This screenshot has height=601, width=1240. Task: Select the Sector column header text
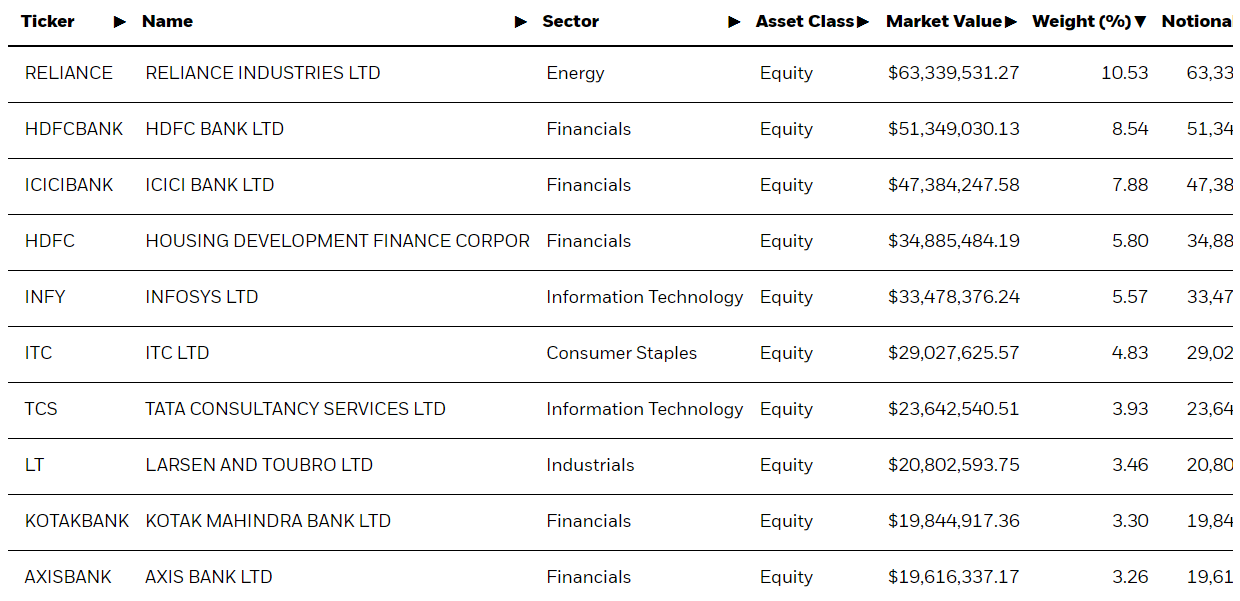coord(570,22)
